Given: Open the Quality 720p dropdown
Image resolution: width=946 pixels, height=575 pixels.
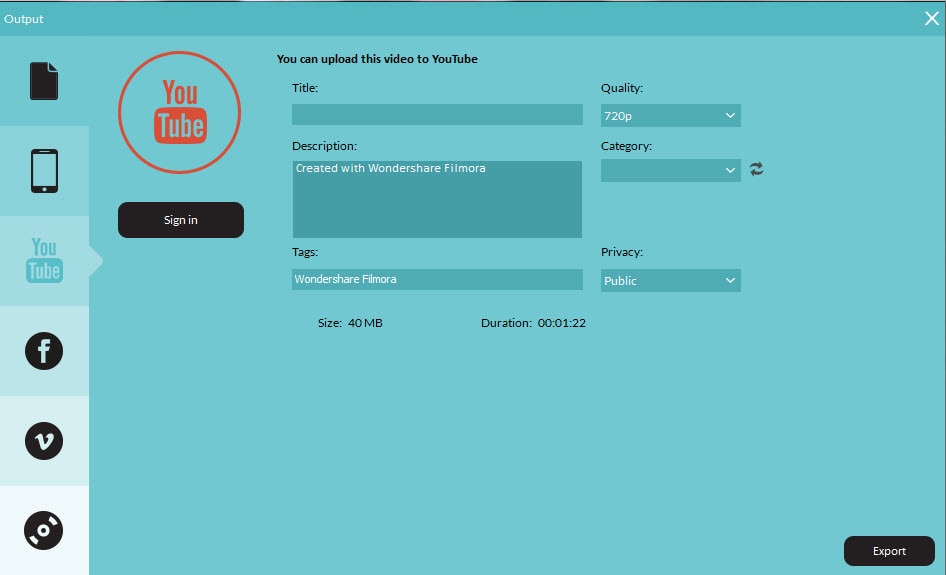Looking at the screenshot, I should pyautogui.click(x=670, y=115).
